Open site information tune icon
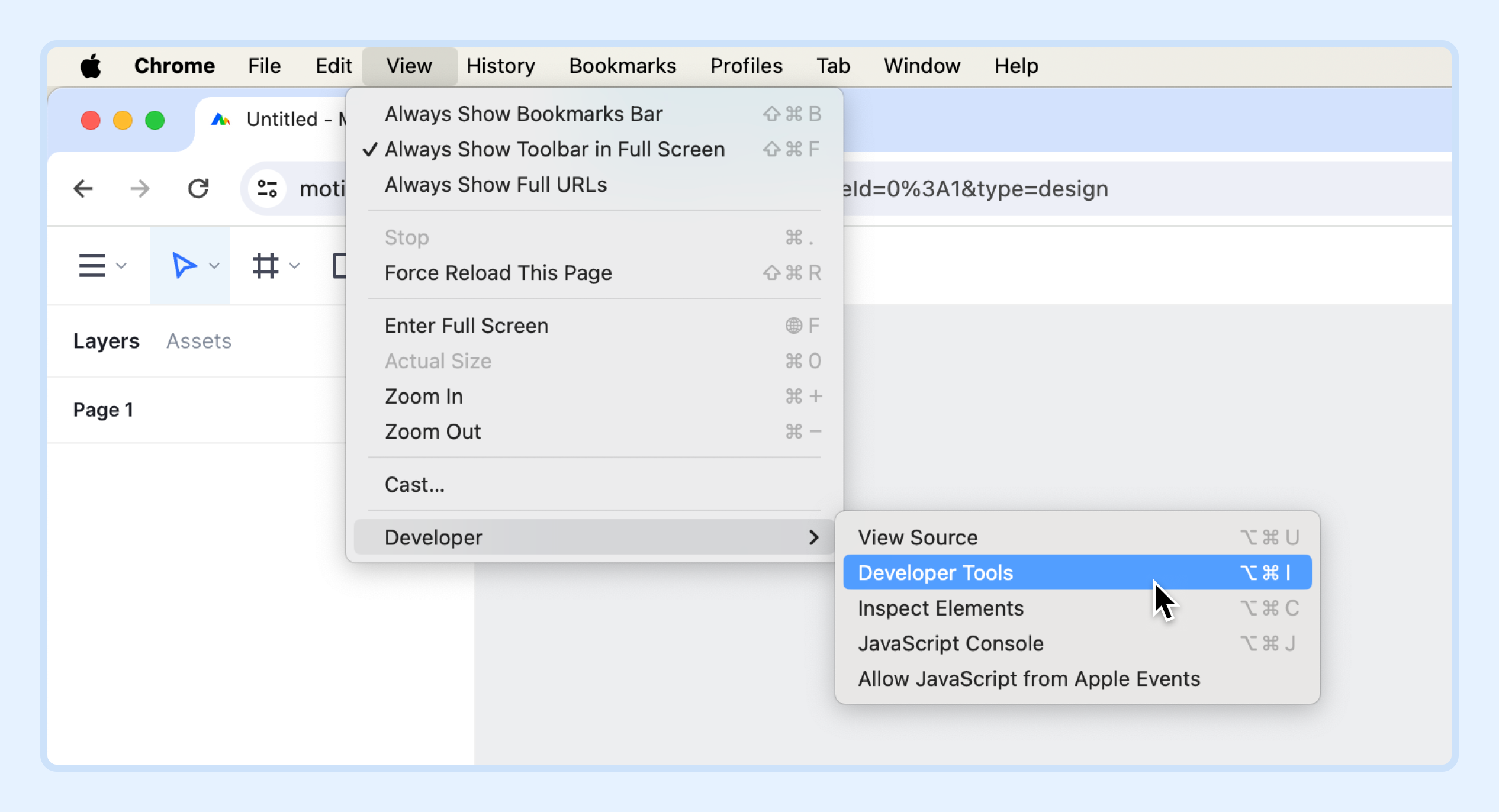Screen dimensions: 1499x812 point(267,189)
